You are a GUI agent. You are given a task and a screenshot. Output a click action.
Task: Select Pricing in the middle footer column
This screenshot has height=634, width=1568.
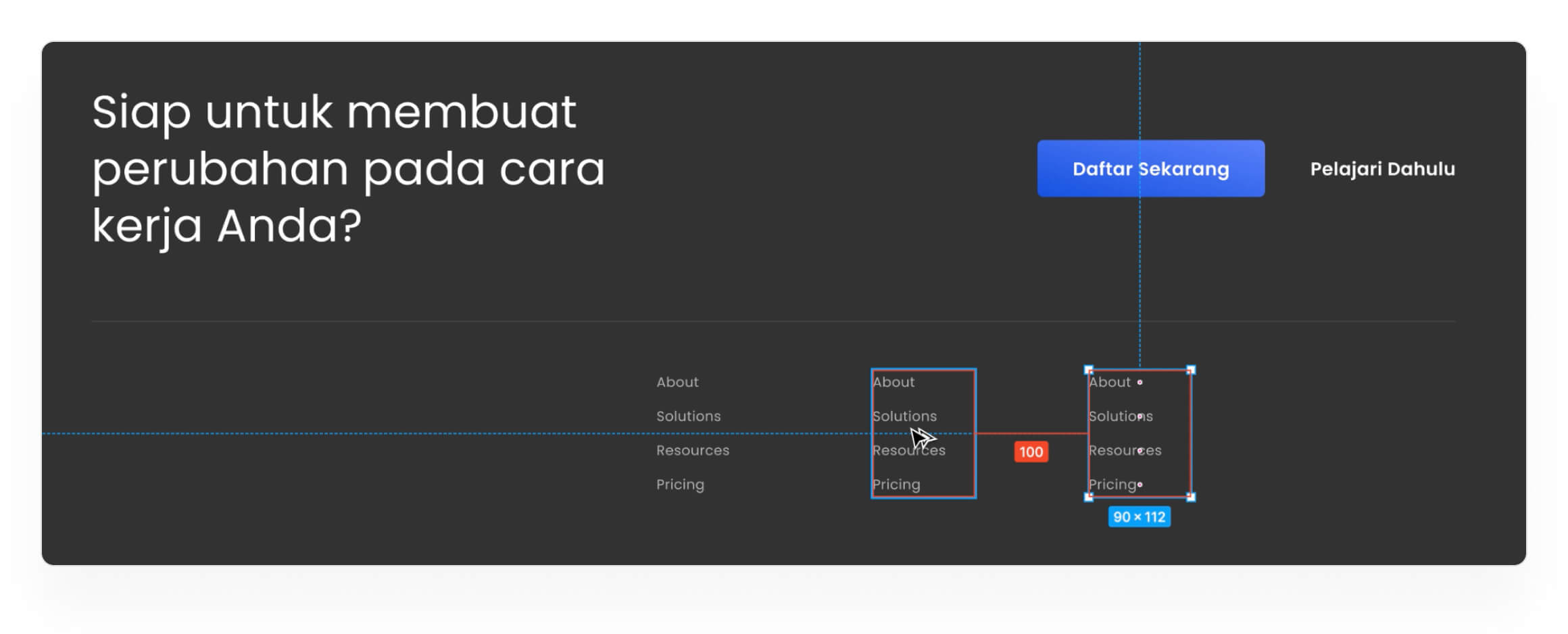[x=896, y=485]
